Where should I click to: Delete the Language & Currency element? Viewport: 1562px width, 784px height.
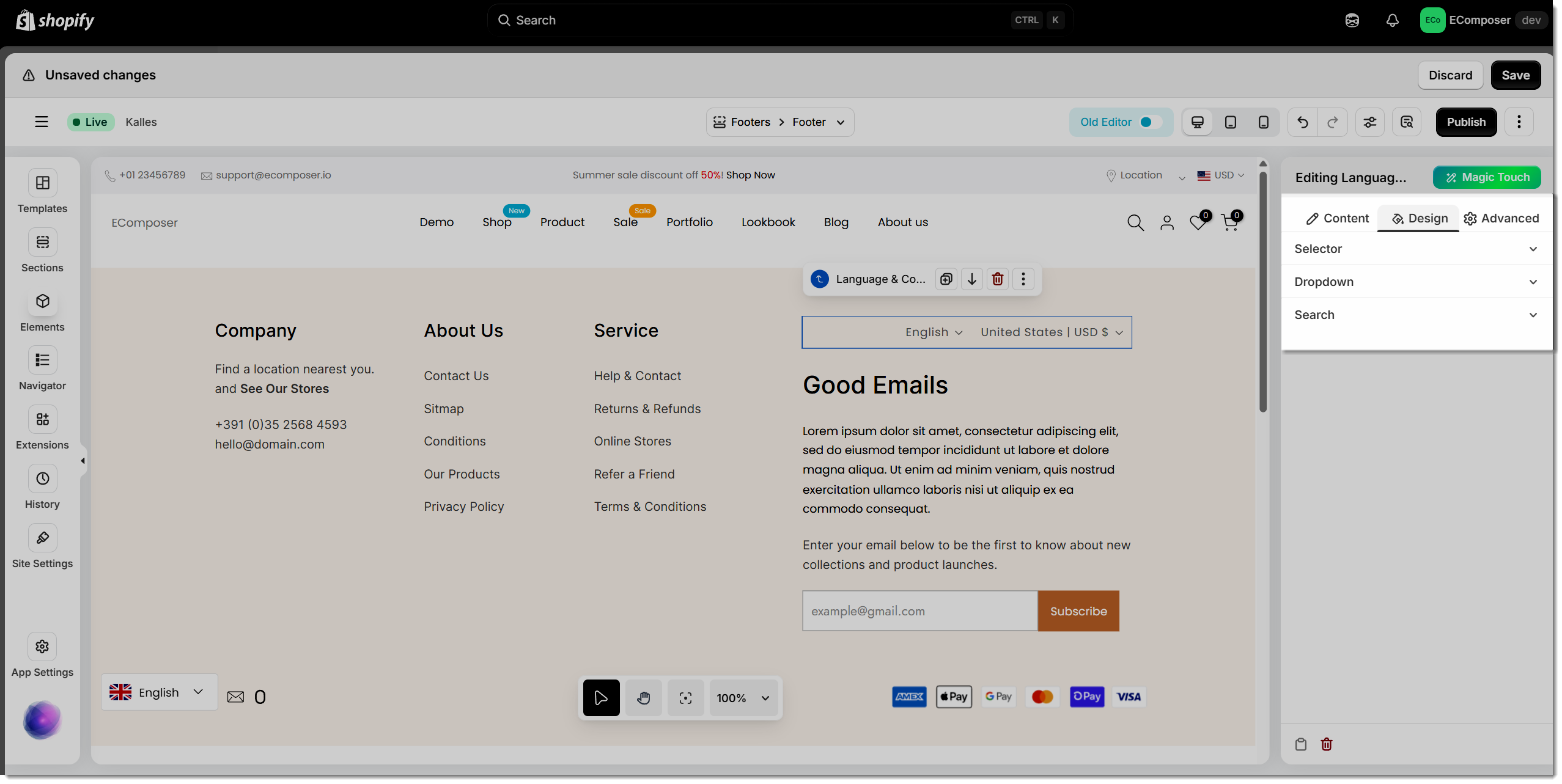pyautogui.click(x=998, y=279)
